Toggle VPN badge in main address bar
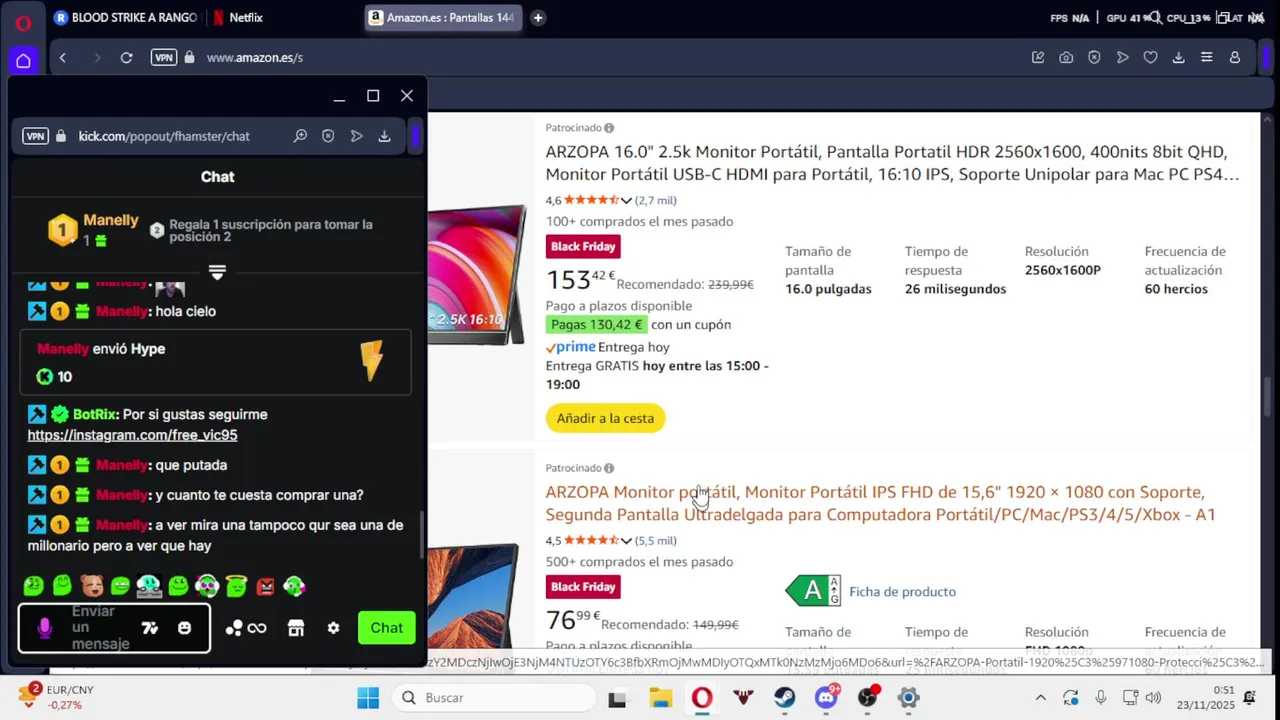 pyautogui.click(x=164, y=57)
